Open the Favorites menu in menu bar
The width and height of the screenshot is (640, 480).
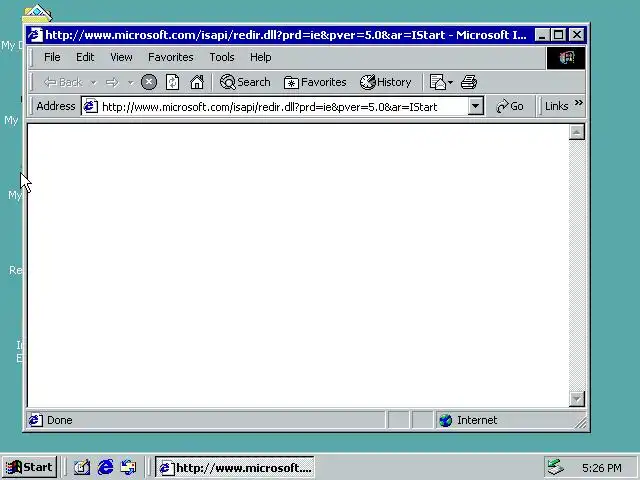(x=171, y=57)
